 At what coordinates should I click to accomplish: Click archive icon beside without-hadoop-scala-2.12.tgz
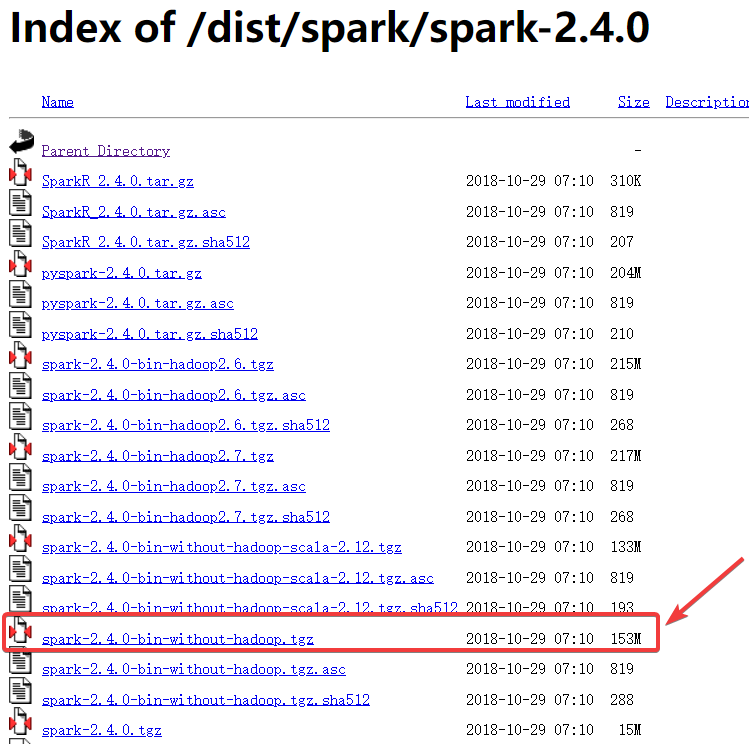(20, 538)
